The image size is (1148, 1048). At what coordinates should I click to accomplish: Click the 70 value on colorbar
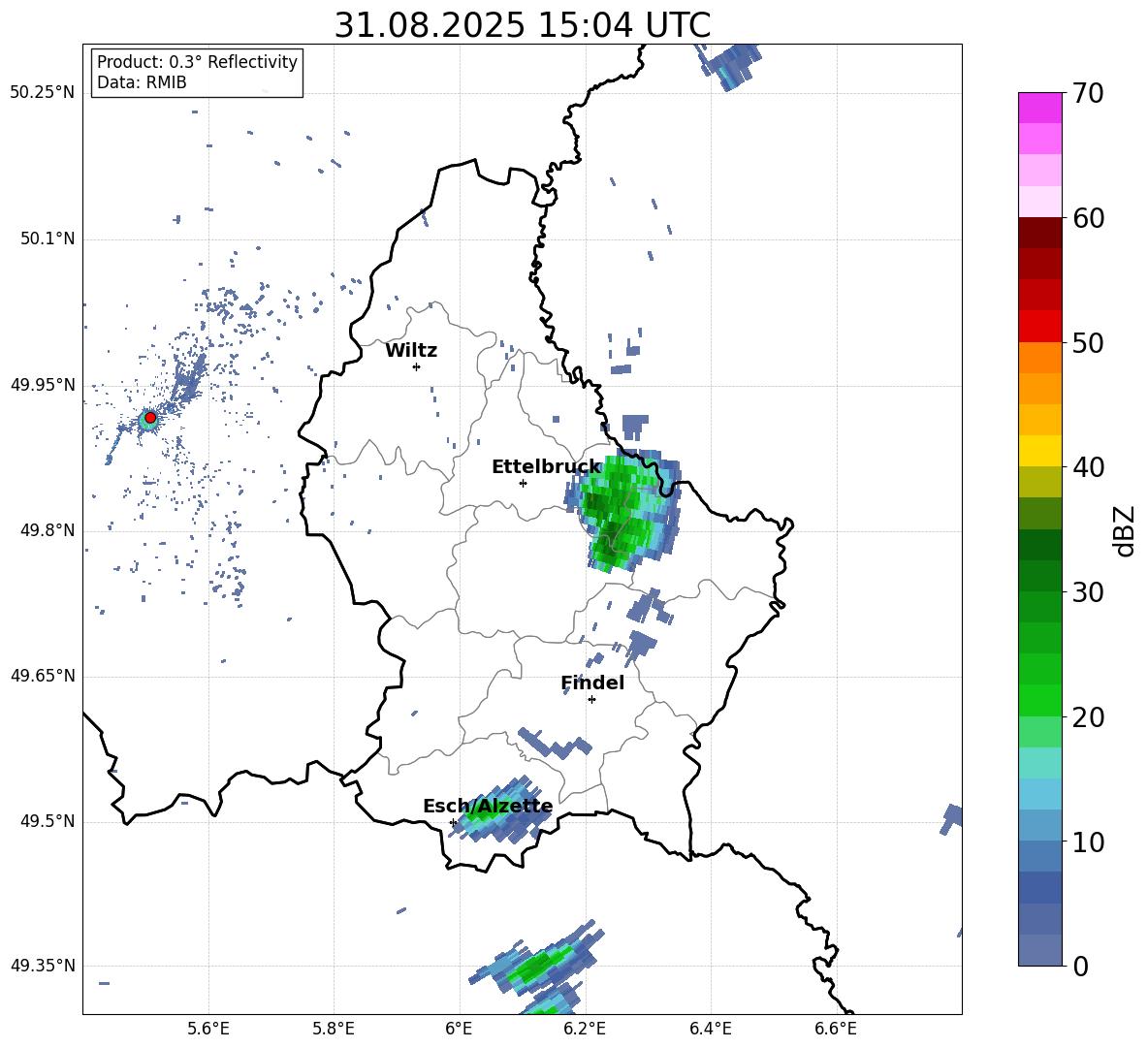tap(1087, 94)
